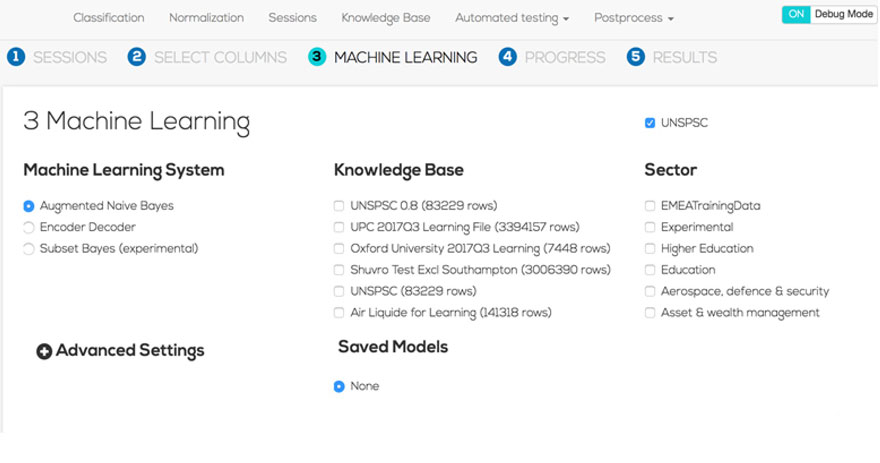This screenshot has width=880, height=463.
Task: Enable the Higher Education sector checkbox
Action: coord(650,249)
